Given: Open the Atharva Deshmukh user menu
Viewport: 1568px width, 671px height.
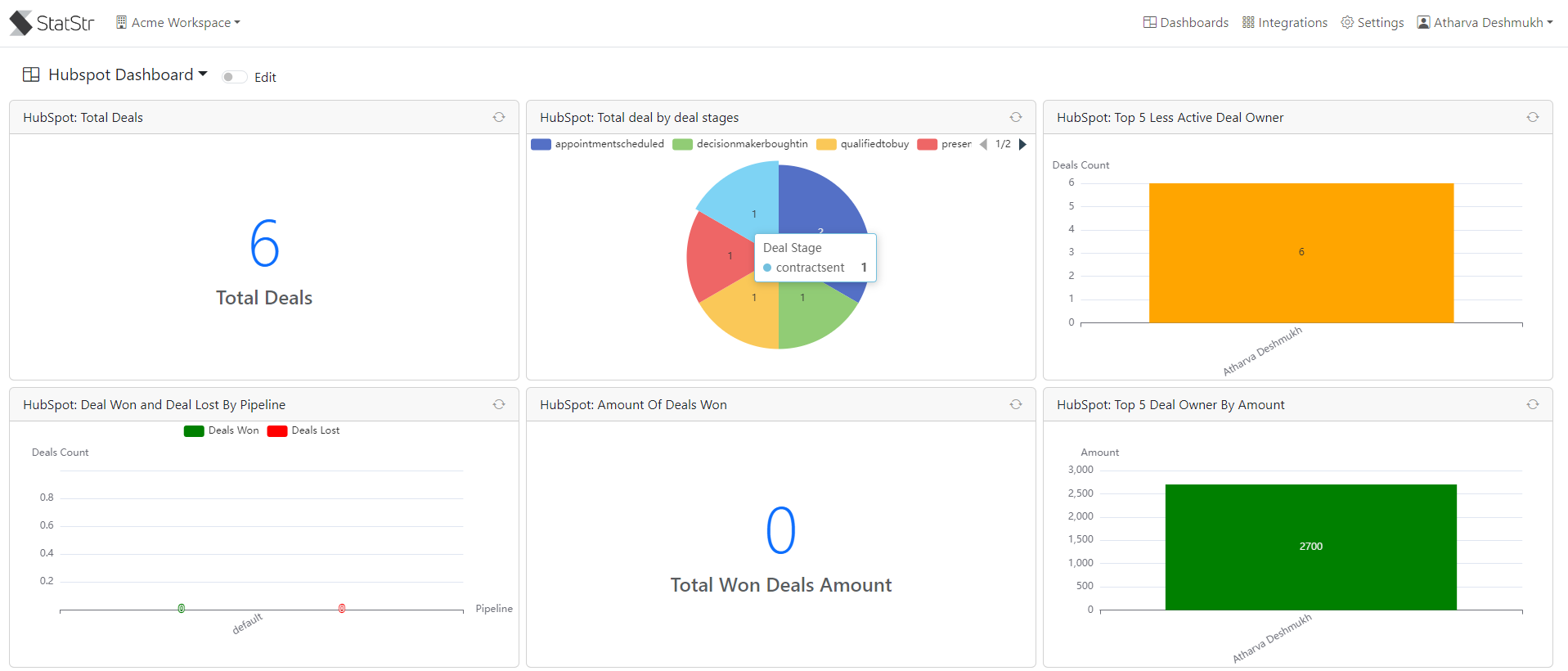Looking at the screenshot, I should pyautogui.click(x=1485, y=23).
